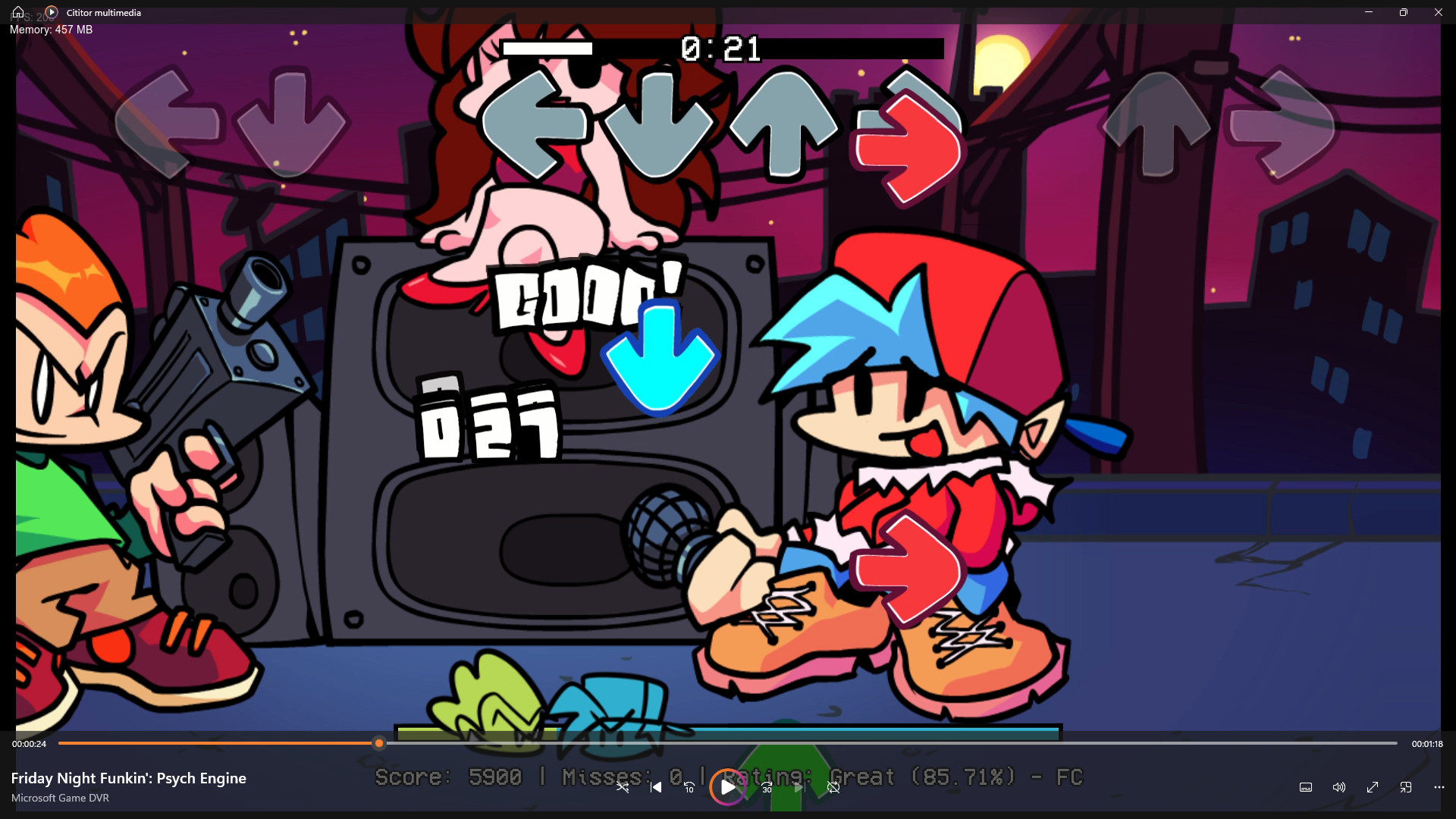Image resolution: width=1456 pixels, height=819 pixels.
Task: Click the Media Player app logo in title bar
Action: [52, 12]
